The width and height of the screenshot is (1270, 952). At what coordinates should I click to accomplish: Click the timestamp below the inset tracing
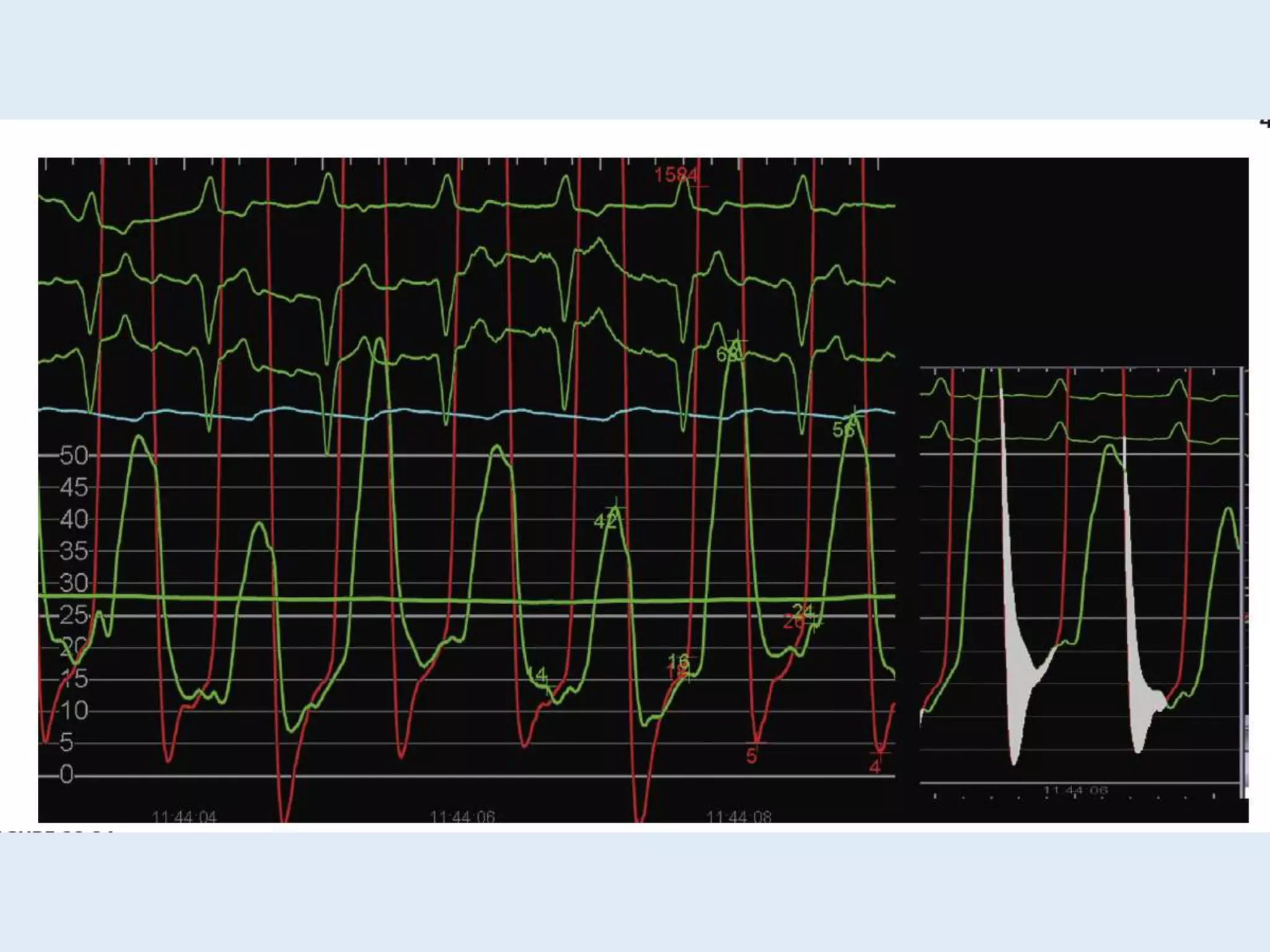tap(1075, 791)
